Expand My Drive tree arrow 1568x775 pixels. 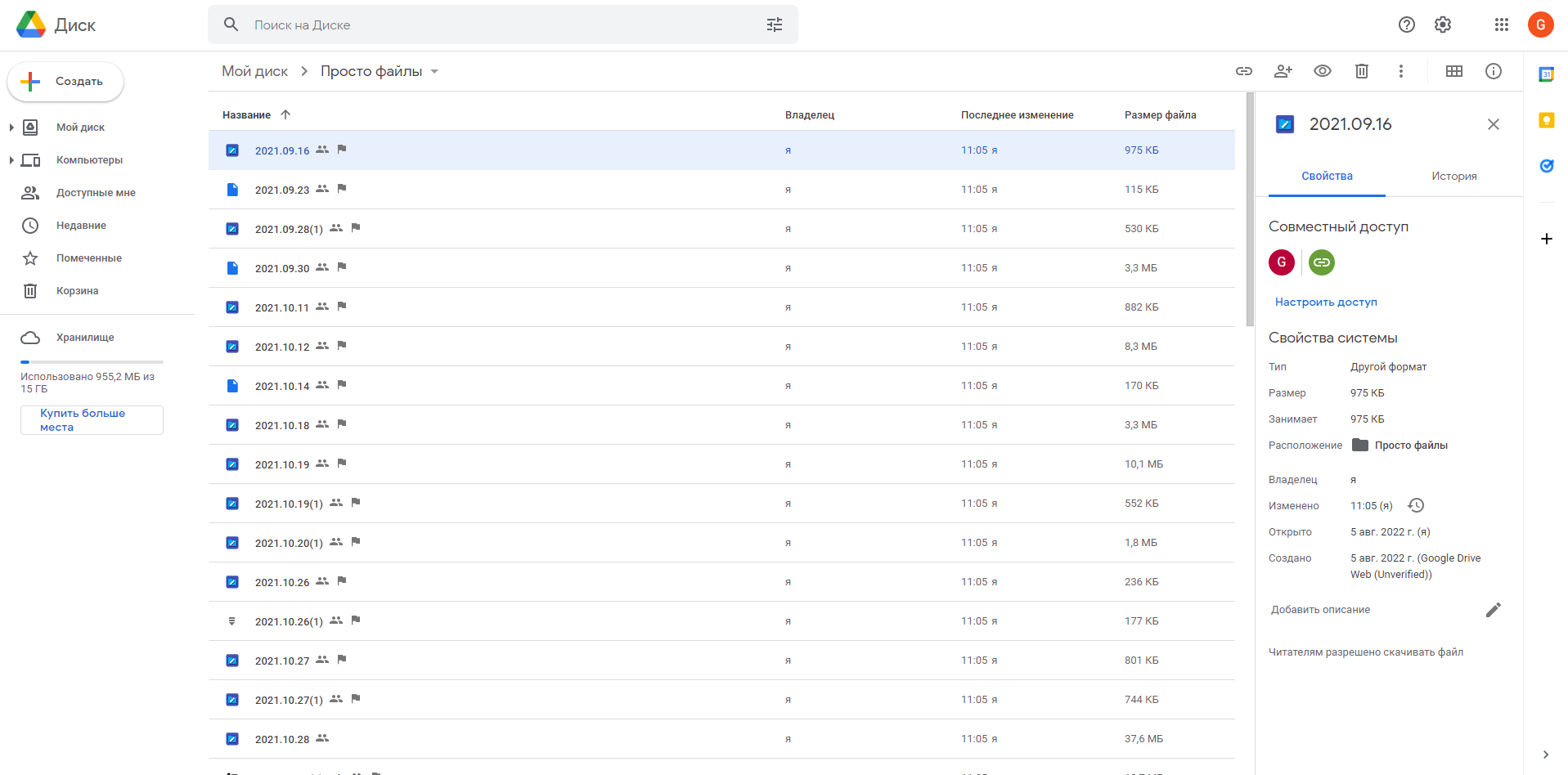[11, 128]
